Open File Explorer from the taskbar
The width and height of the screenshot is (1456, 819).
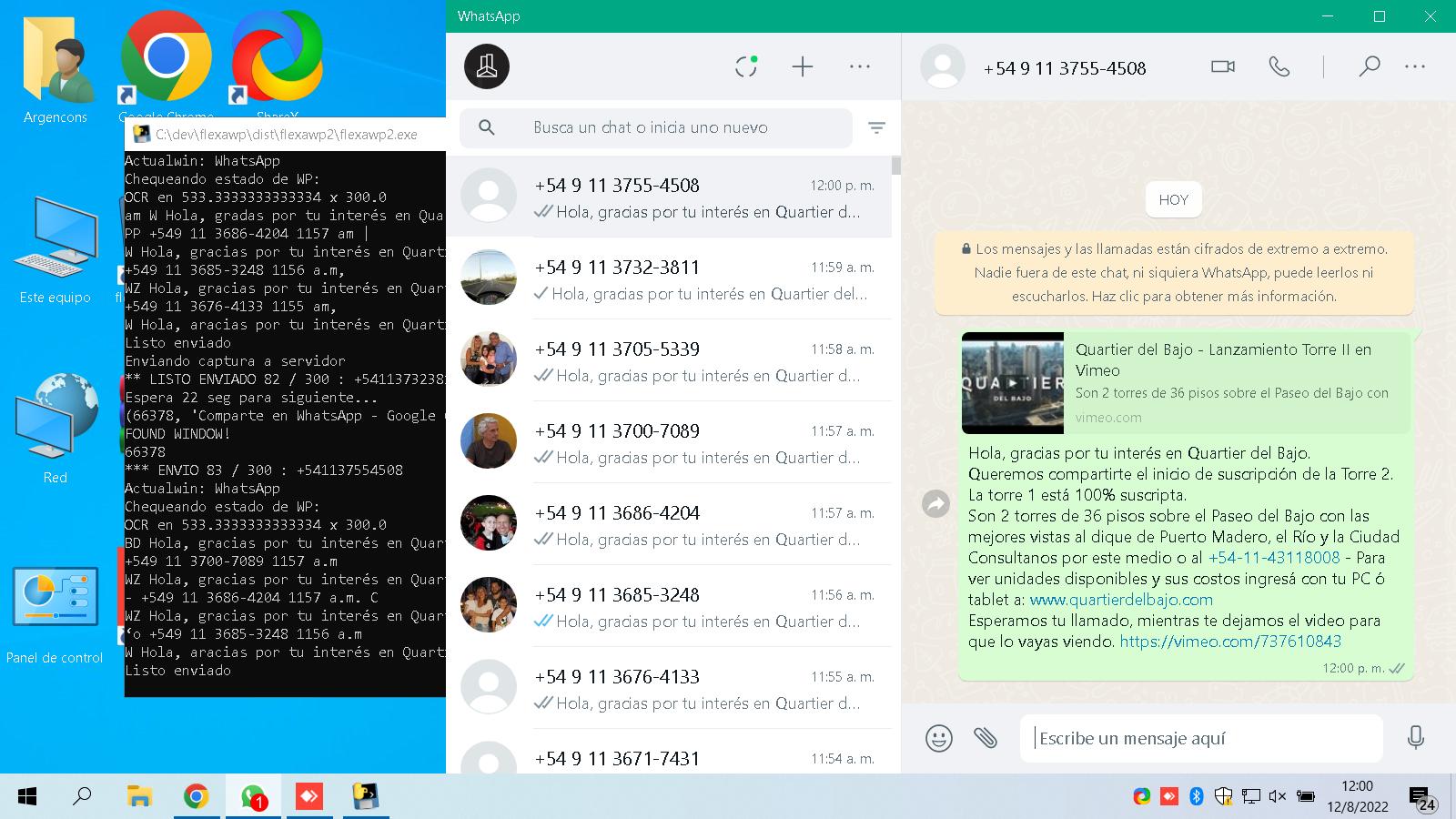click(139, 797)
